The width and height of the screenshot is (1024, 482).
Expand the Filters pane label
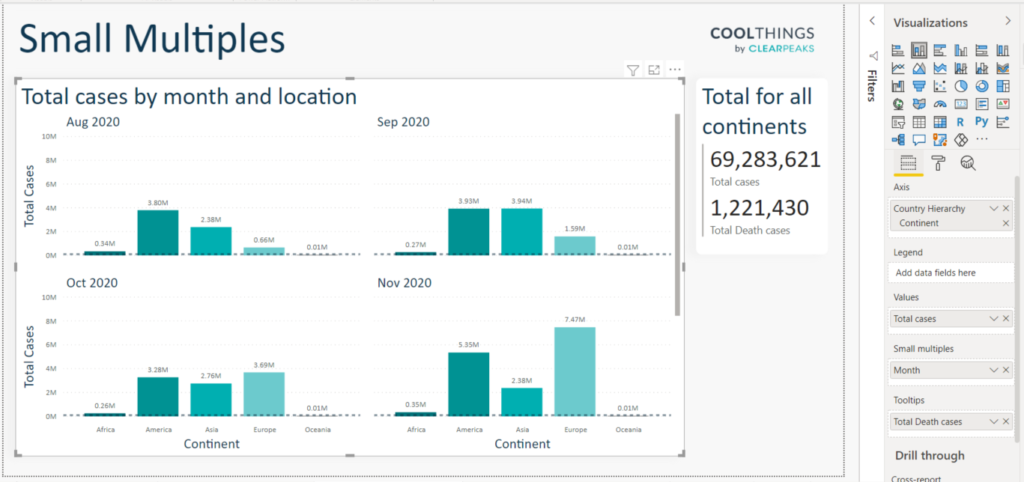871,85
